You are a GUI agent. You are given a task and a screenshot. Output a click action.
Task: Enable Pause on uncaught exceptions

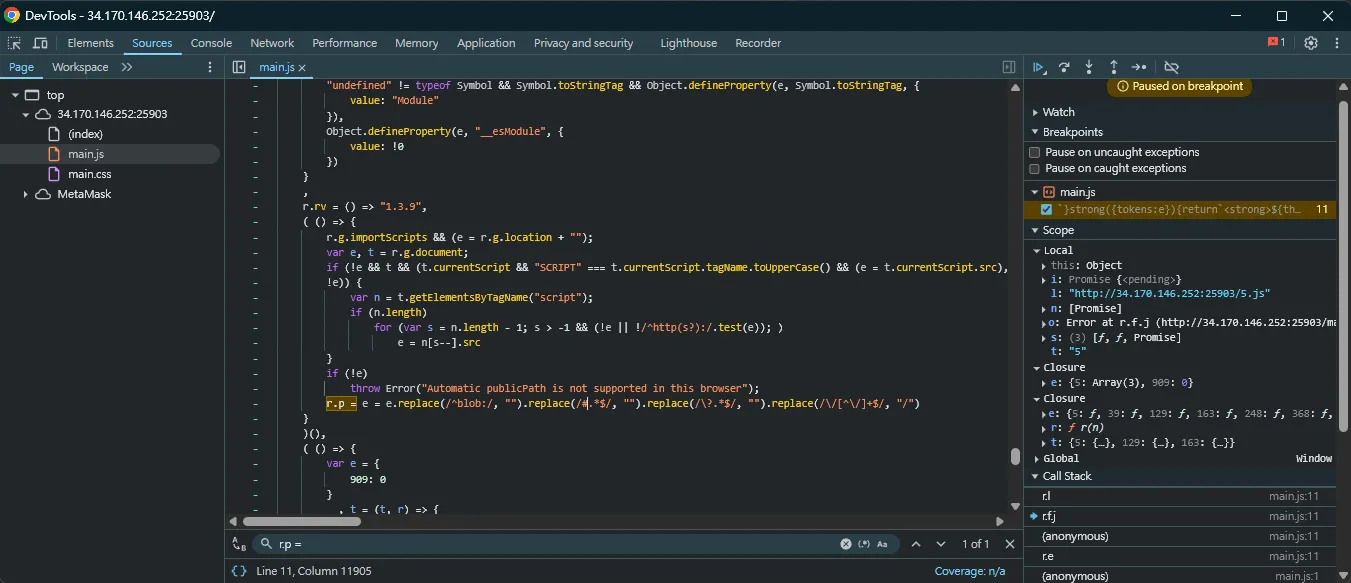(x=1034, y=152)
